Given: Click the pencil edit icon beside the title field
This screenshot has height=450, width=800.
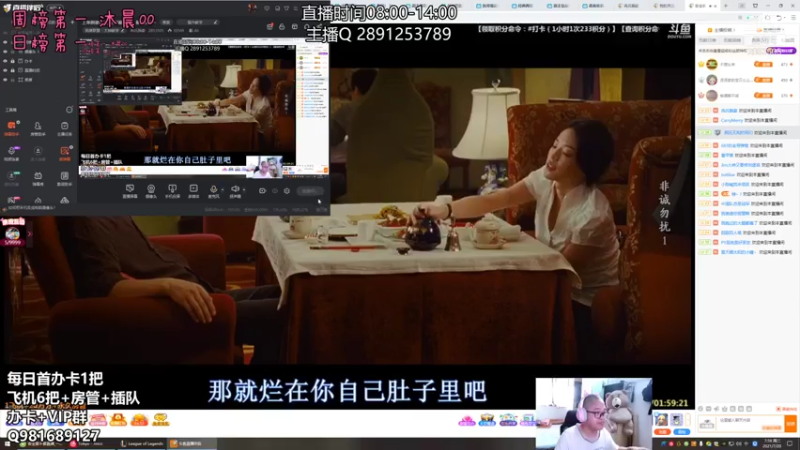Looking at the screenshot, I should tap(215, 22).
